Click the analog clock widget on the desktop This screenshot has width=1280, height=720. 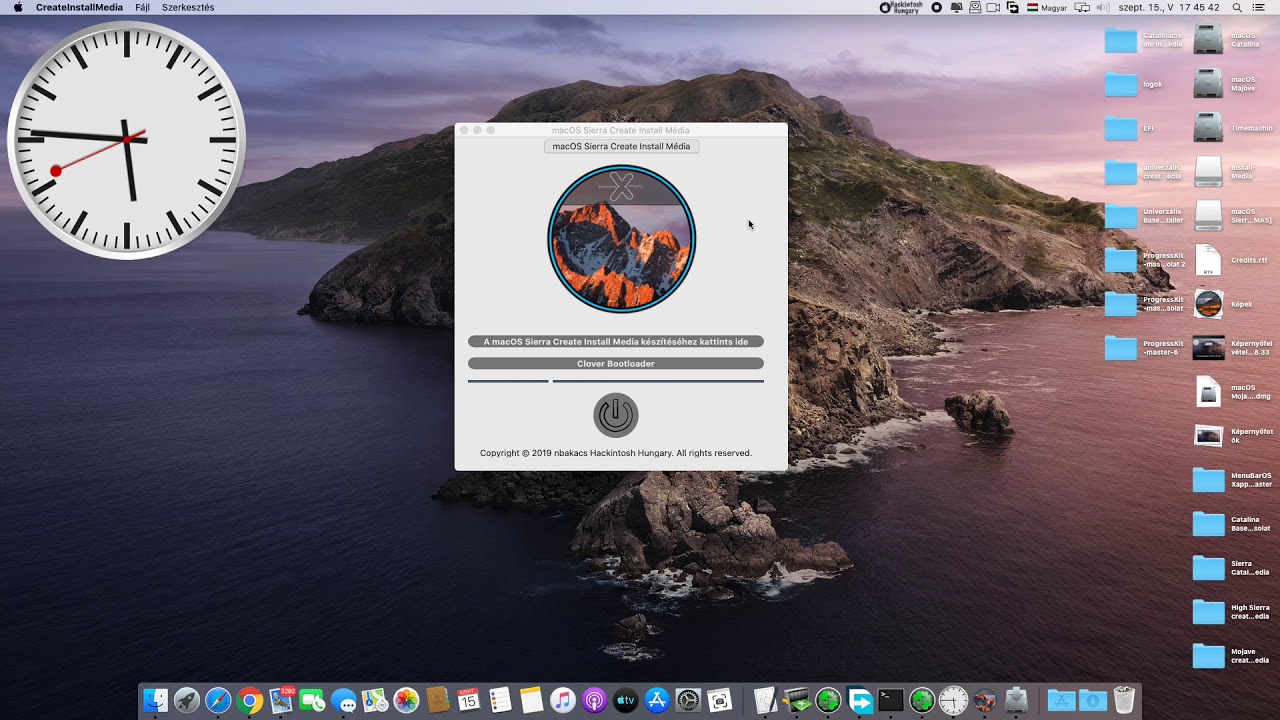(x=126, y=140)
